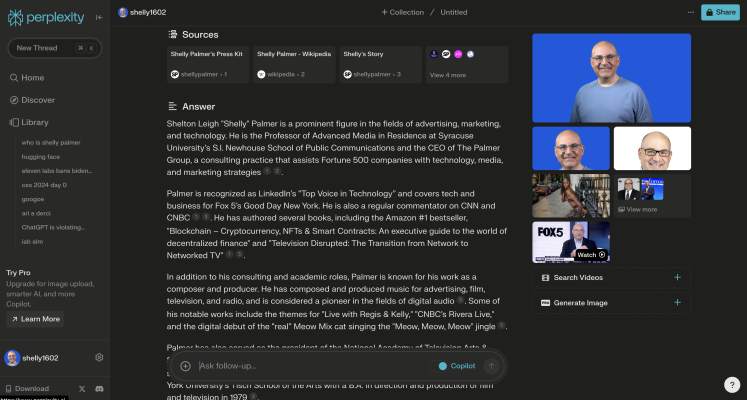747x400 pixels.
Task: Click the Learn More button
Action: 35,319
